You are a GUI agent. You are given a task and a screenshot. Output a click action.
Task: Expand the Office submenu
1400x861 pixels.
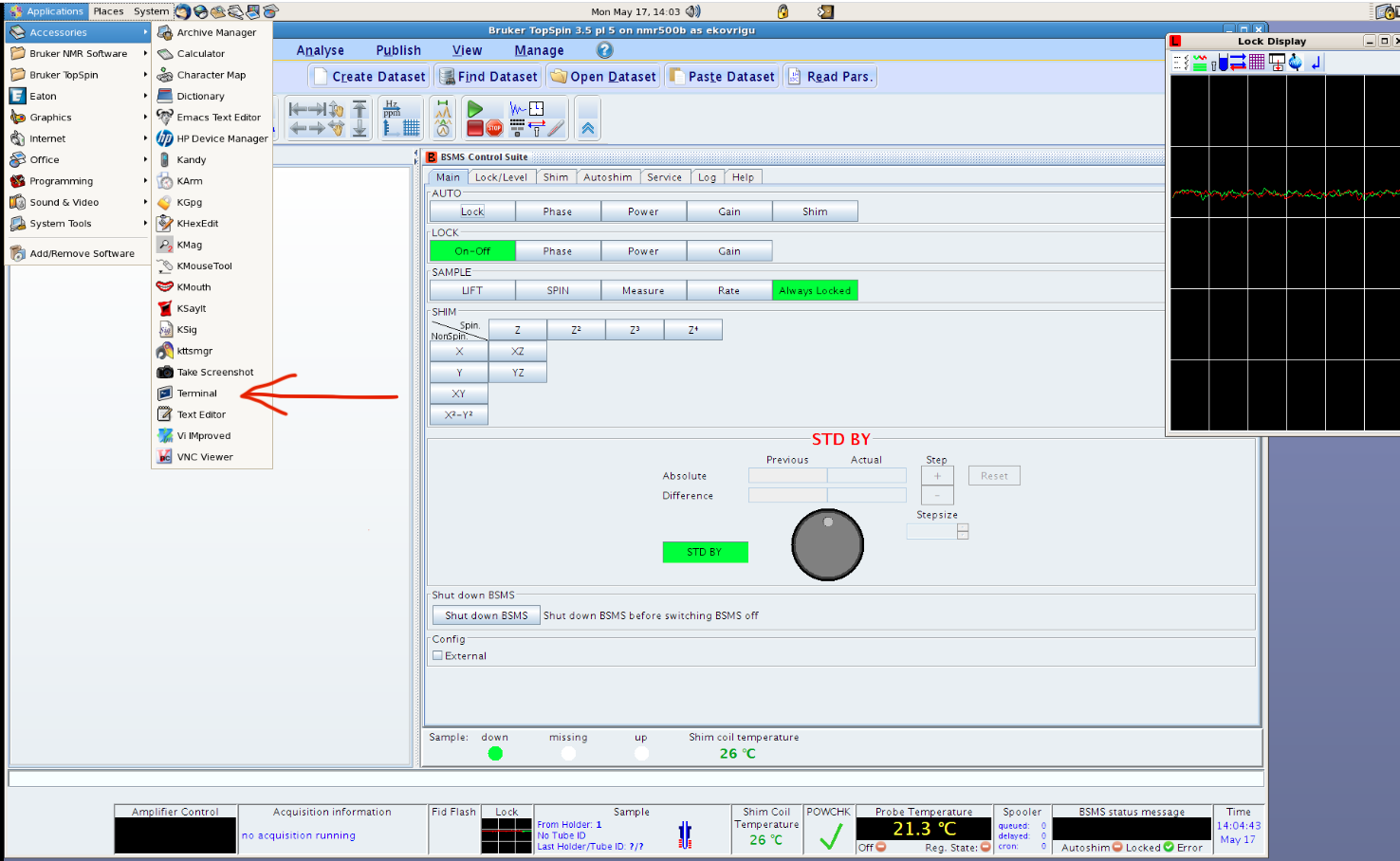click(79, 160)
